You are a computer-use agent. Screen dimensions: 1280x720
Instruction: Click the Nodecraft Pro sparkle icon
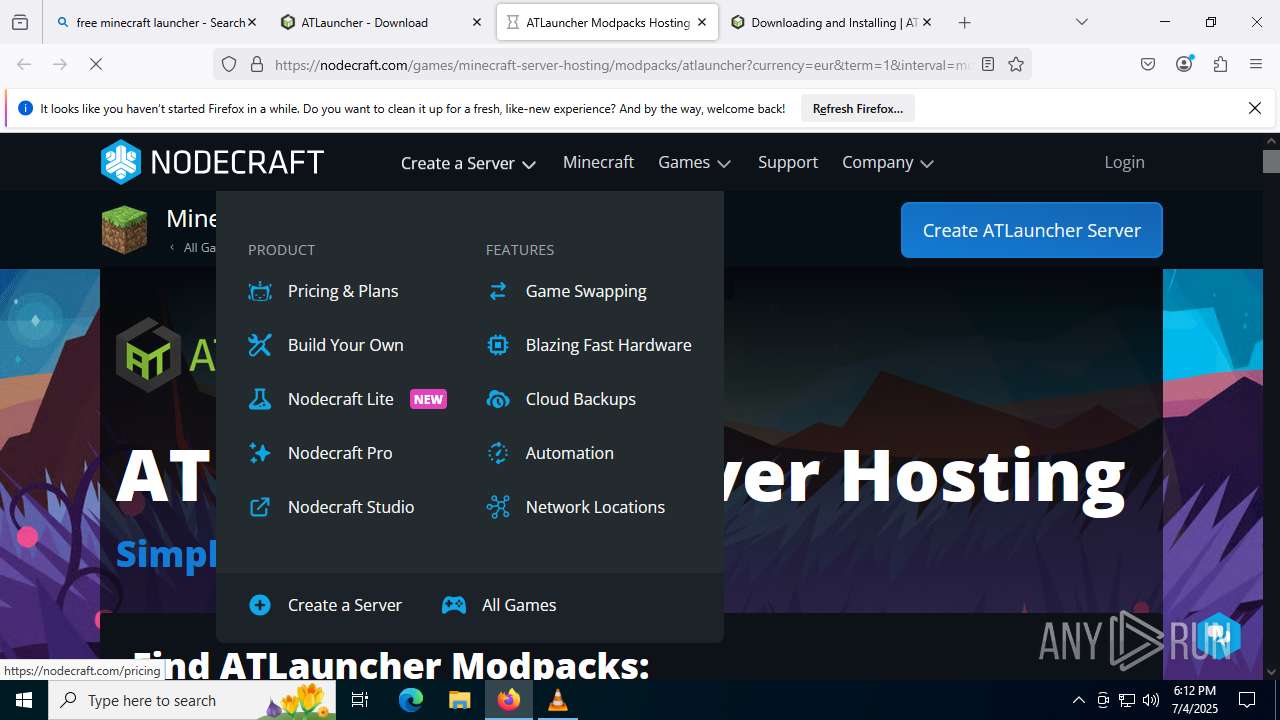[260, 453]
